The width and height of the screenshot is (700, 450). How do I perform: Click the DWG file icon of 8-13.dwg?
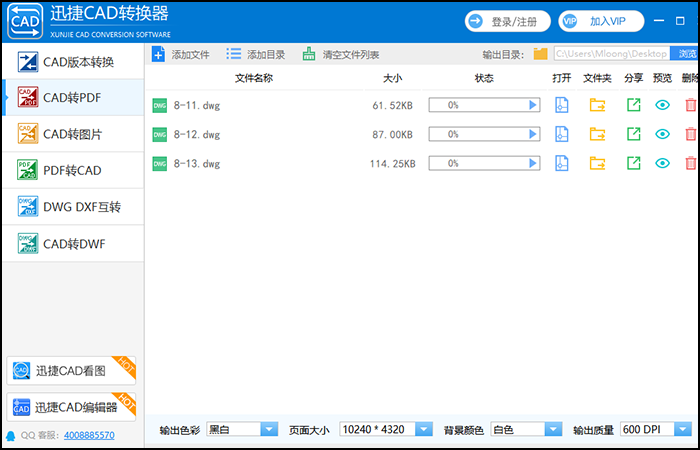pos(159,163)
